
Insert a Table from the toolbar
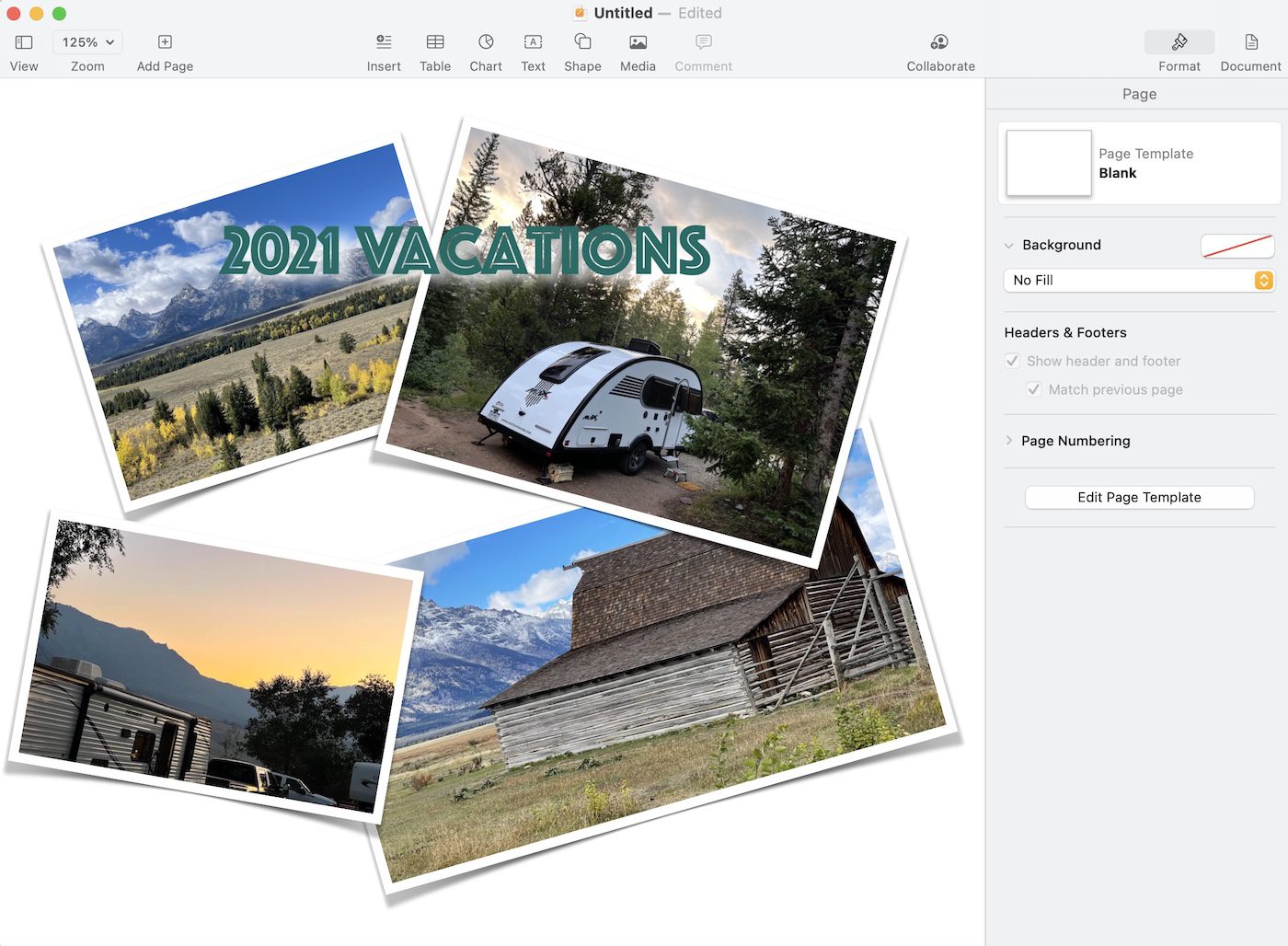(435, 42)
